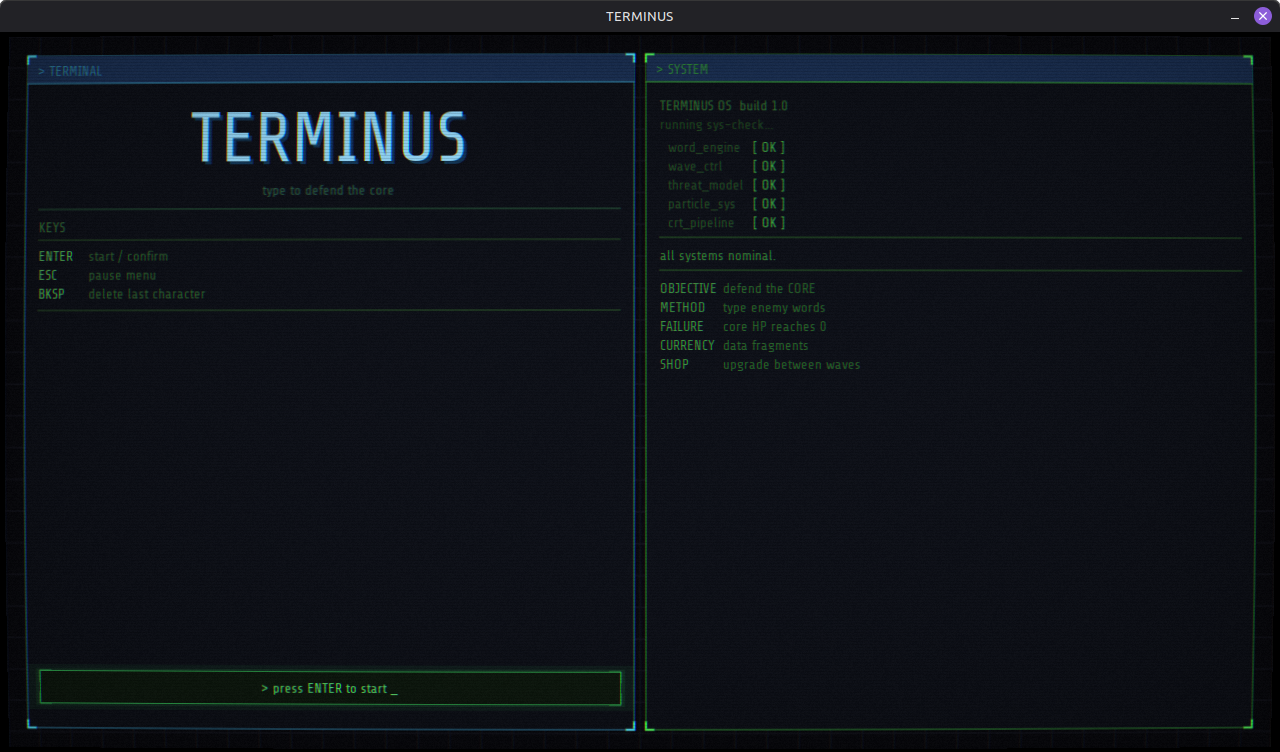The width and height of the screenshot is (1280, 752).
Task: Click 'TERMINUS OS build 1.0' line
Action: (724, 106)
